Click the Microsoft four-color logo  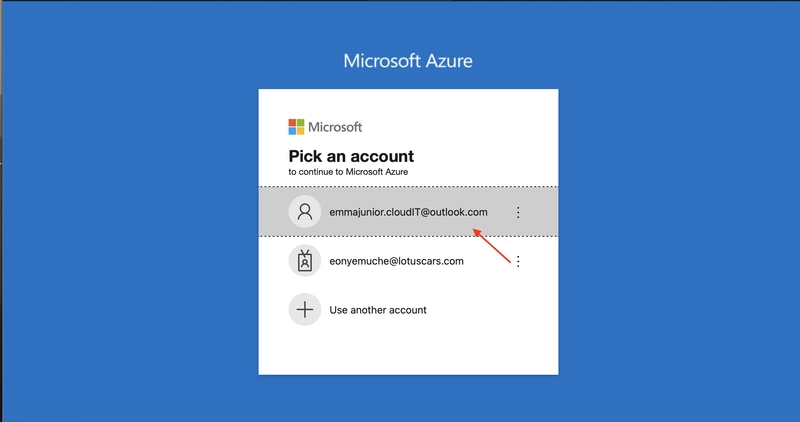(x=296, y=127)
